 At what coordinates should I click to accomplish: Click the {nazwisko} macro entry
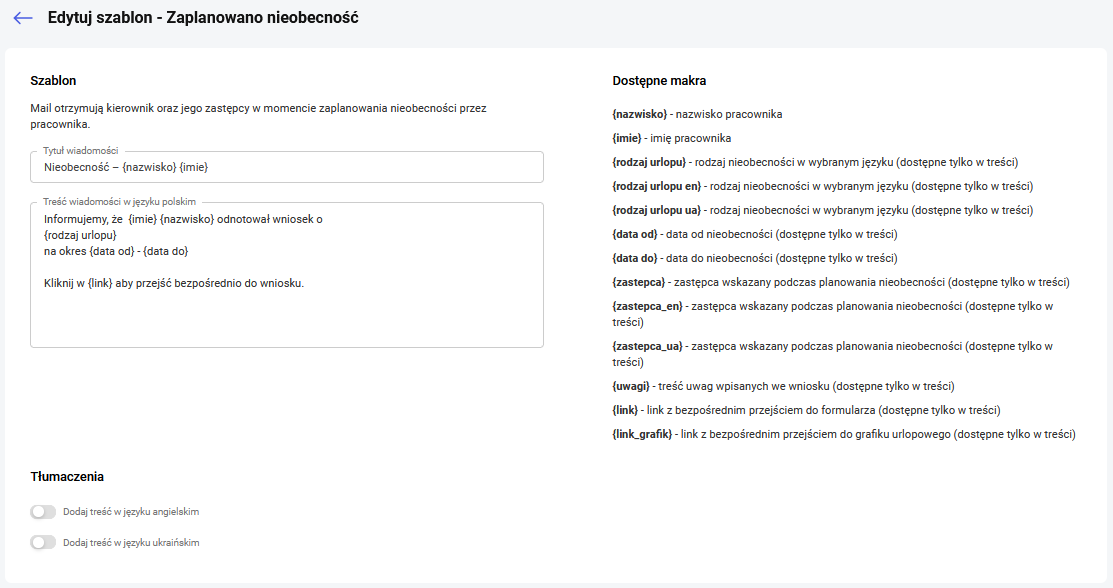pyautogui.click(x=640, y=114)
